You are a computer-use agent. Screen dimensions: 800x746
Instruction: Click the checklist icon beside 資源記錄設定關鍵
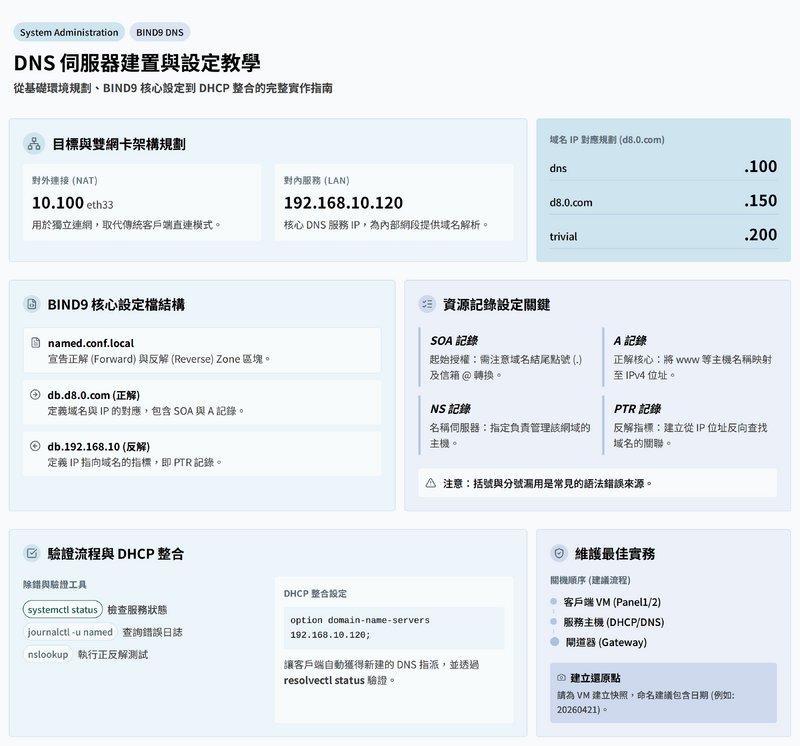point(428,304)
